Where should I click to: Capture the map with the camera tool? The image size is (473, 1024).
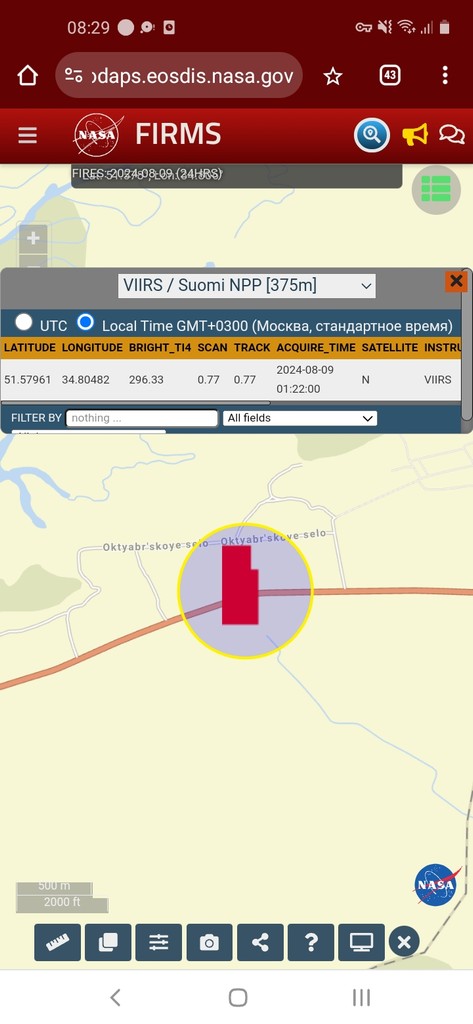(x=209, y=942)
